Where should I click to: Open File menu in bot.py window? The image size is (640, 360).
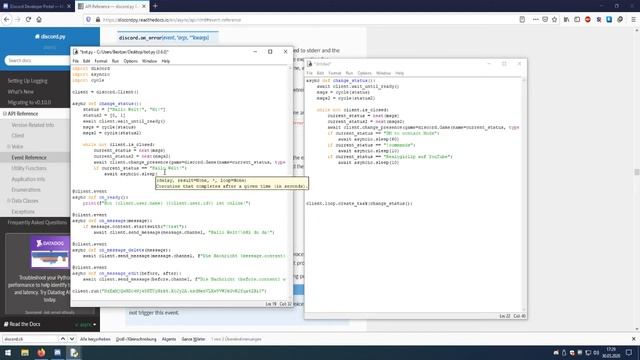pyautogui.click(x=76, y=61)
